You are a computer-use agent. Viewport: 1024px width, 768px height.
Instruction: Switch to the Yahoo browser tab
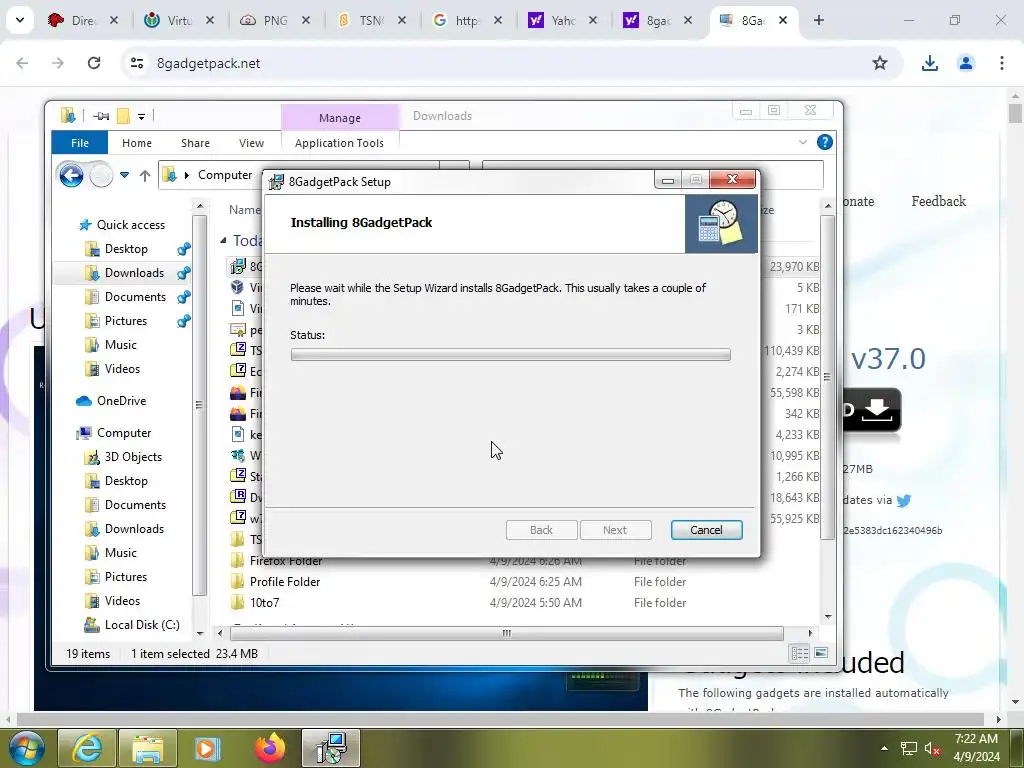click(562, 20)
